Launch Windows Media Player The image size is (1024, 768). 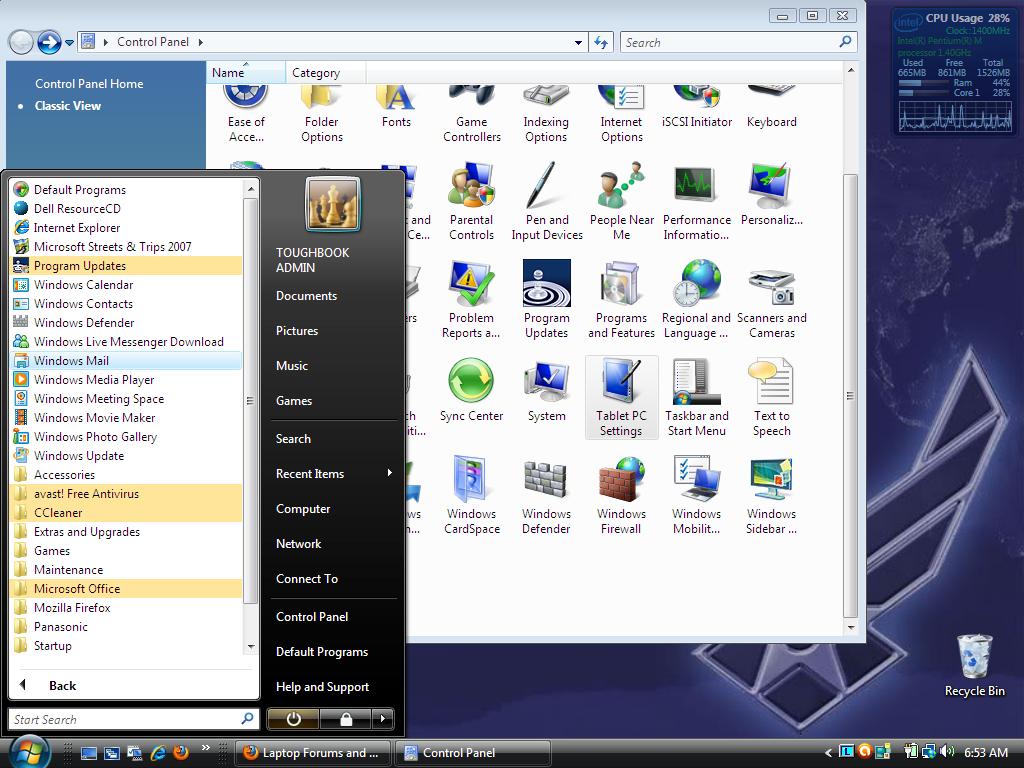coord(127,379)
